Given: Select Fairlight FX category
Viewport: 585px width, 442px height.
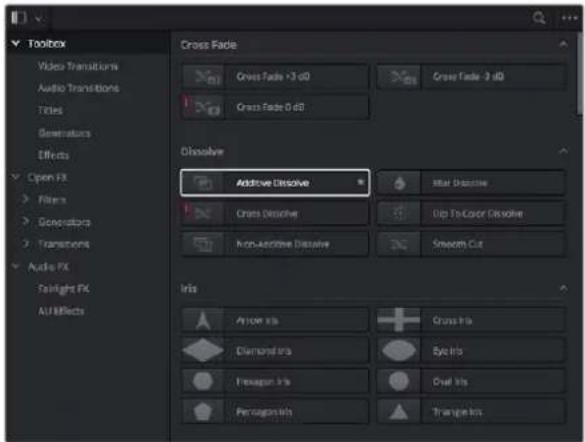Looking at the screenshot, I should click(64, 289).
